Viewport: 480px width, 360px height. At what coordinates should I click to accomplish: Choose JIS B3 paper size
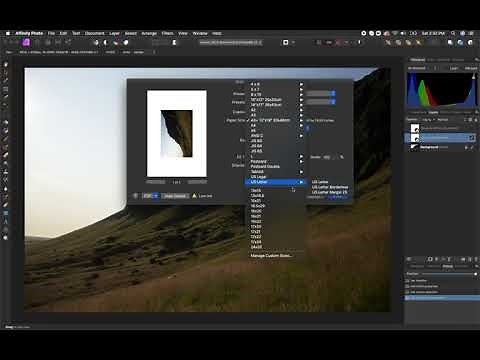tap(275, 141)
